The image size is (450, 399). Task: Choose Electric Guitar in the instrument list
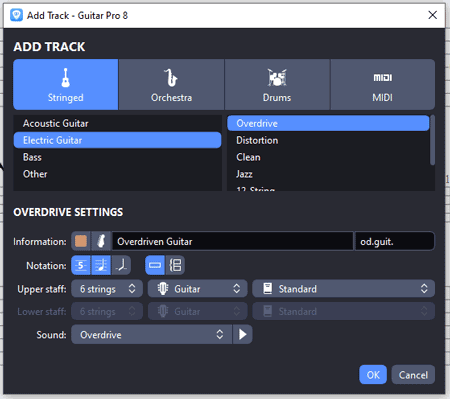(117, 140)
